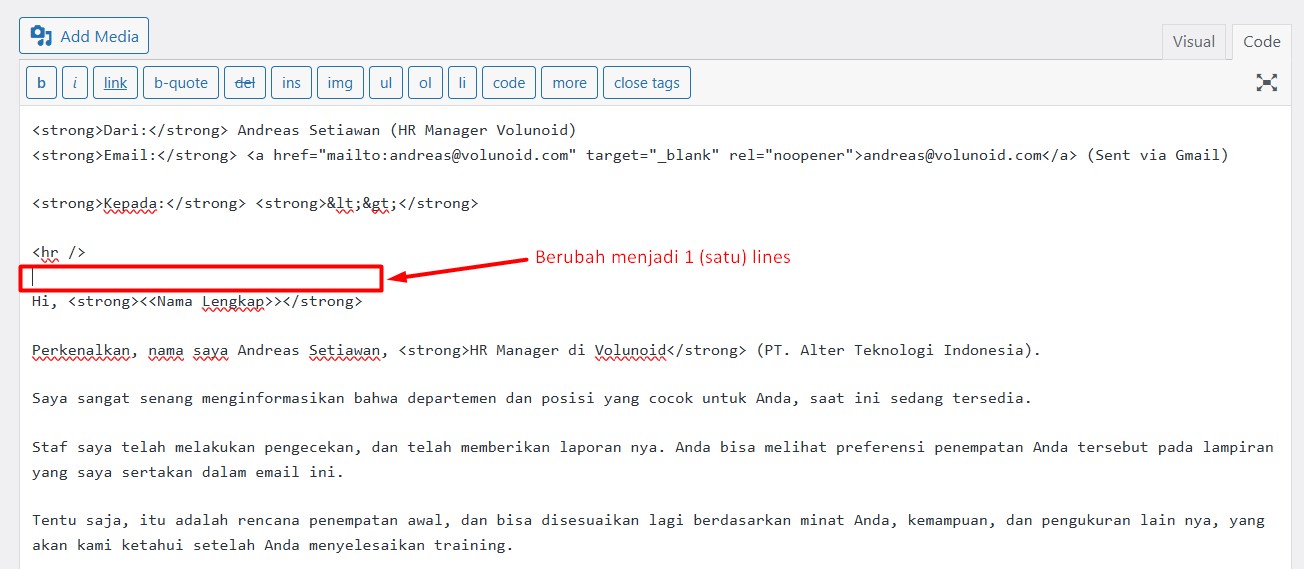The height and width of the screenshot is (569, 1304).
Task: Insert the code tag
Action: tap(509, 83)
